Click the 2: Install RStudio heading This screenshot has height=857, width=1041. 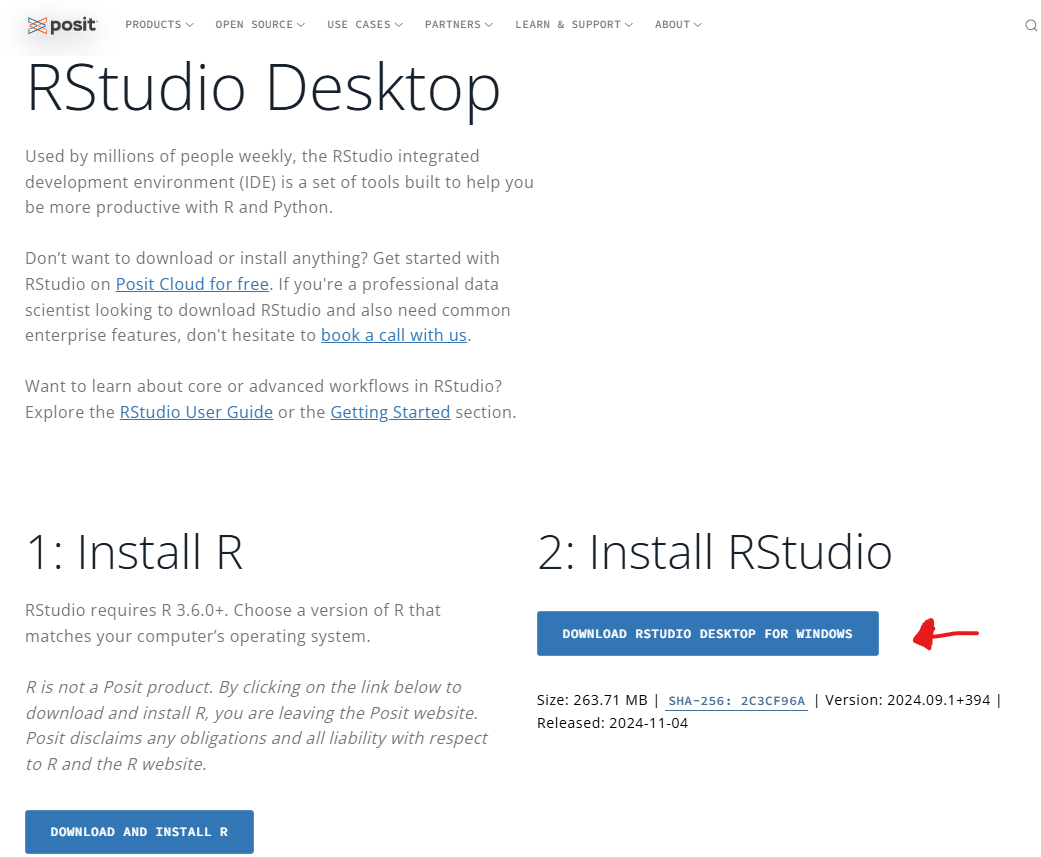point(714,552)
